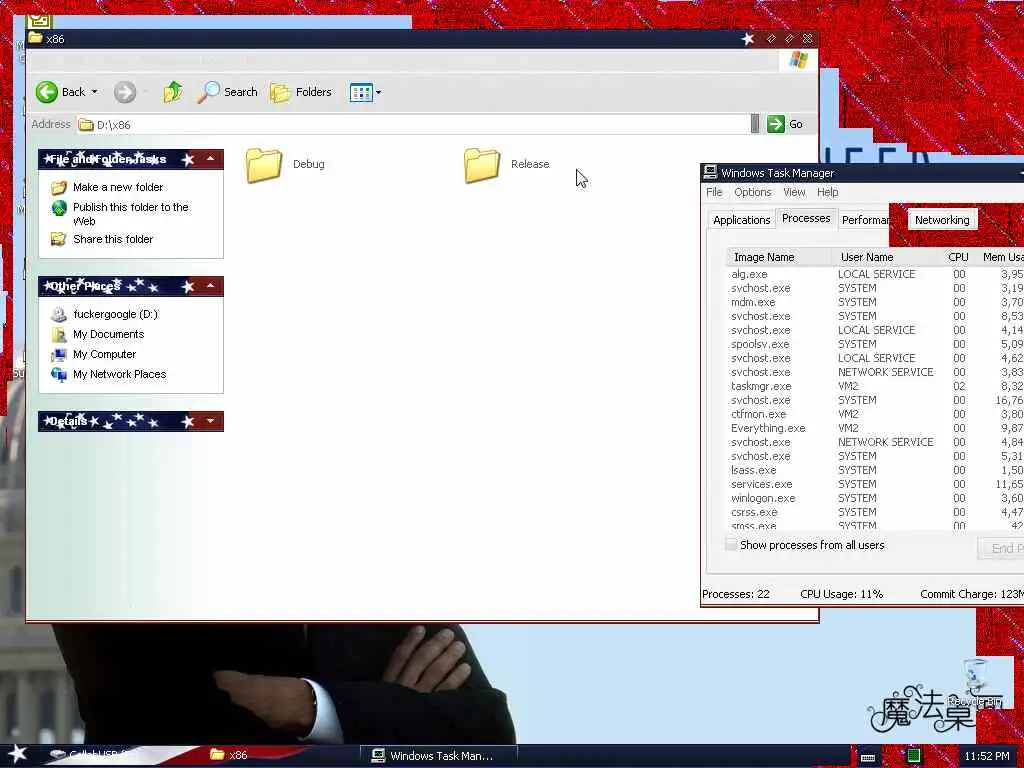Select the services.exe process row
The width and height of the screenshot is (1024, 768).
(875, 484)
